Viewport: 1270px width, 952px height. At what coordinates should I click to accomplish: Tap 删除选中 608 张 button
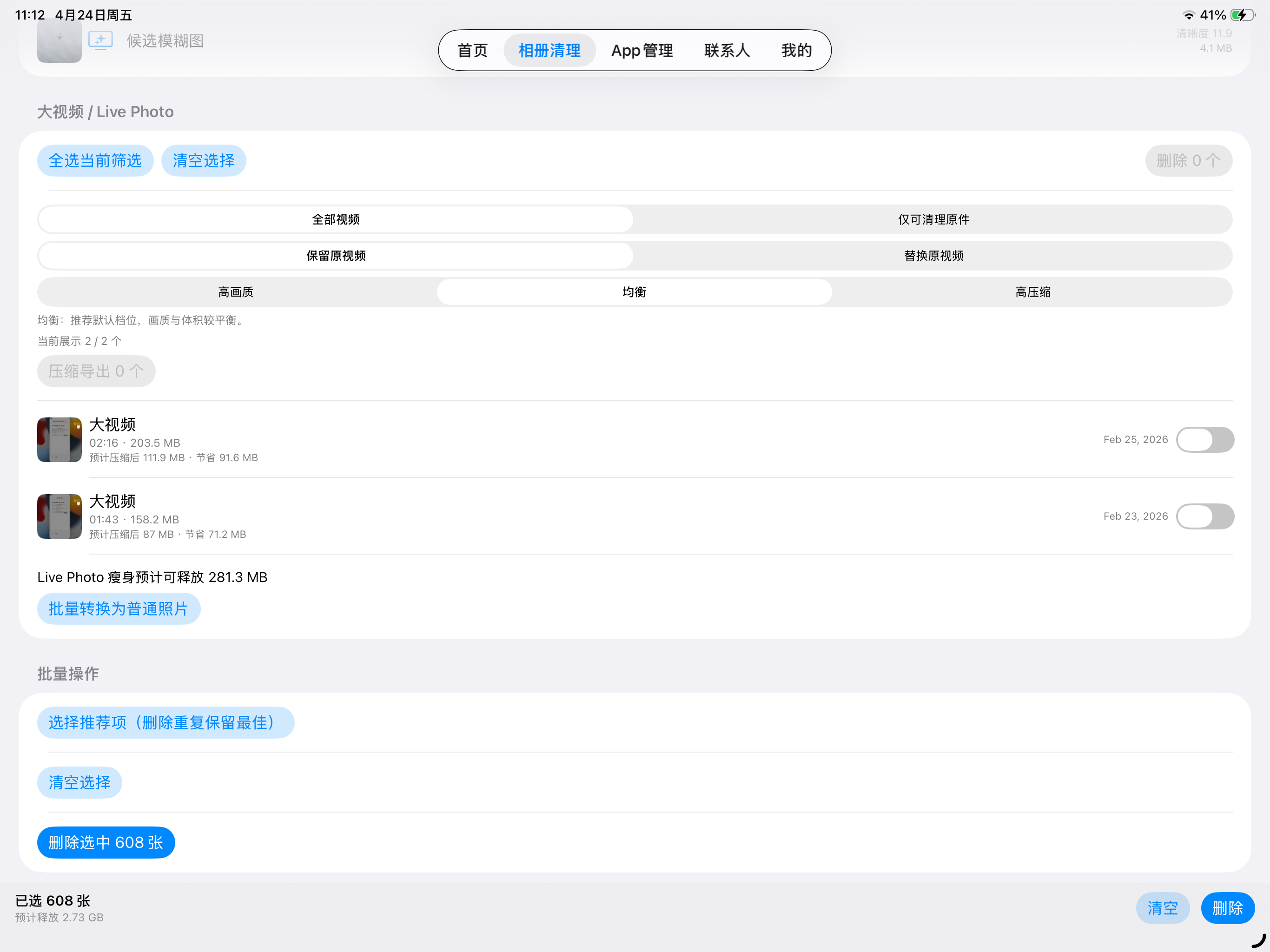[106, 843]
